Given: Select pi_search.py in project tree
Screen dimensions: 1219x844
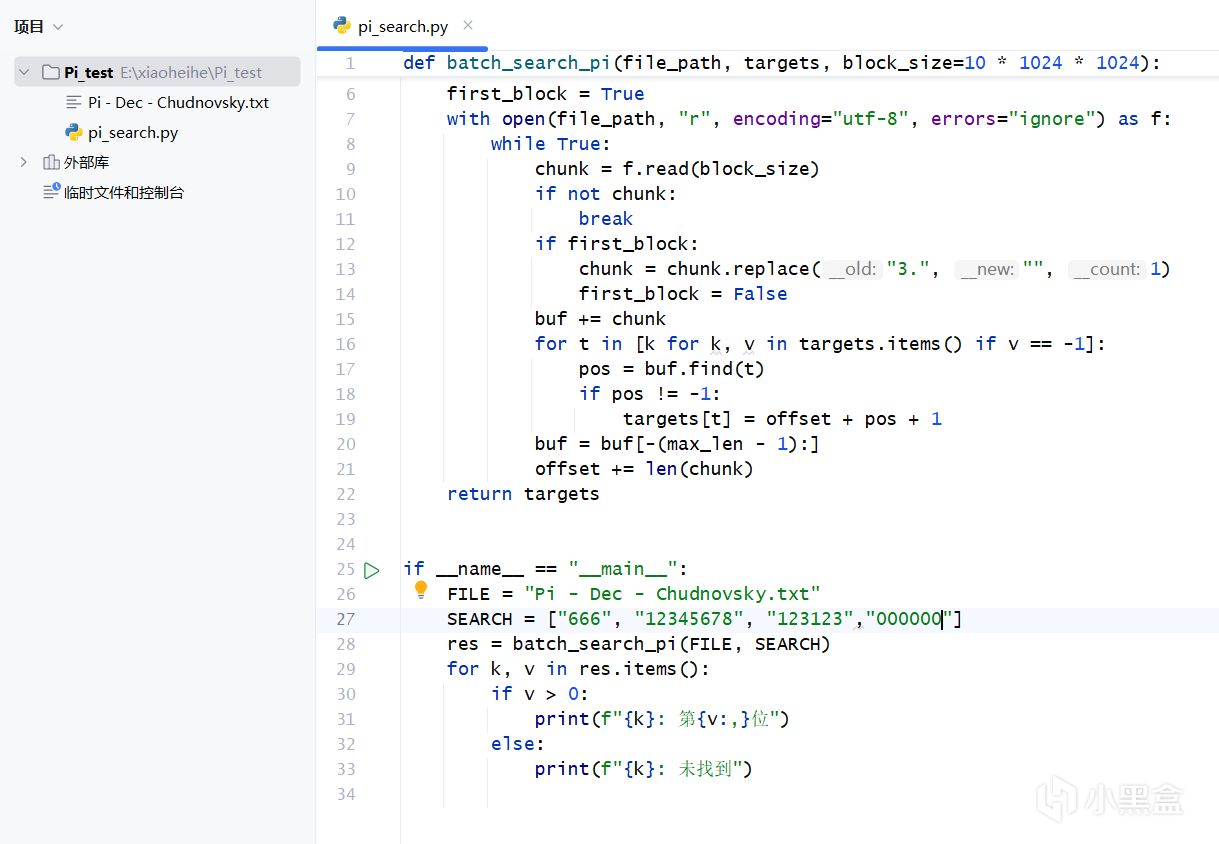Looking at the screenshot, I should pyautogui.click(x=133, y=132).
